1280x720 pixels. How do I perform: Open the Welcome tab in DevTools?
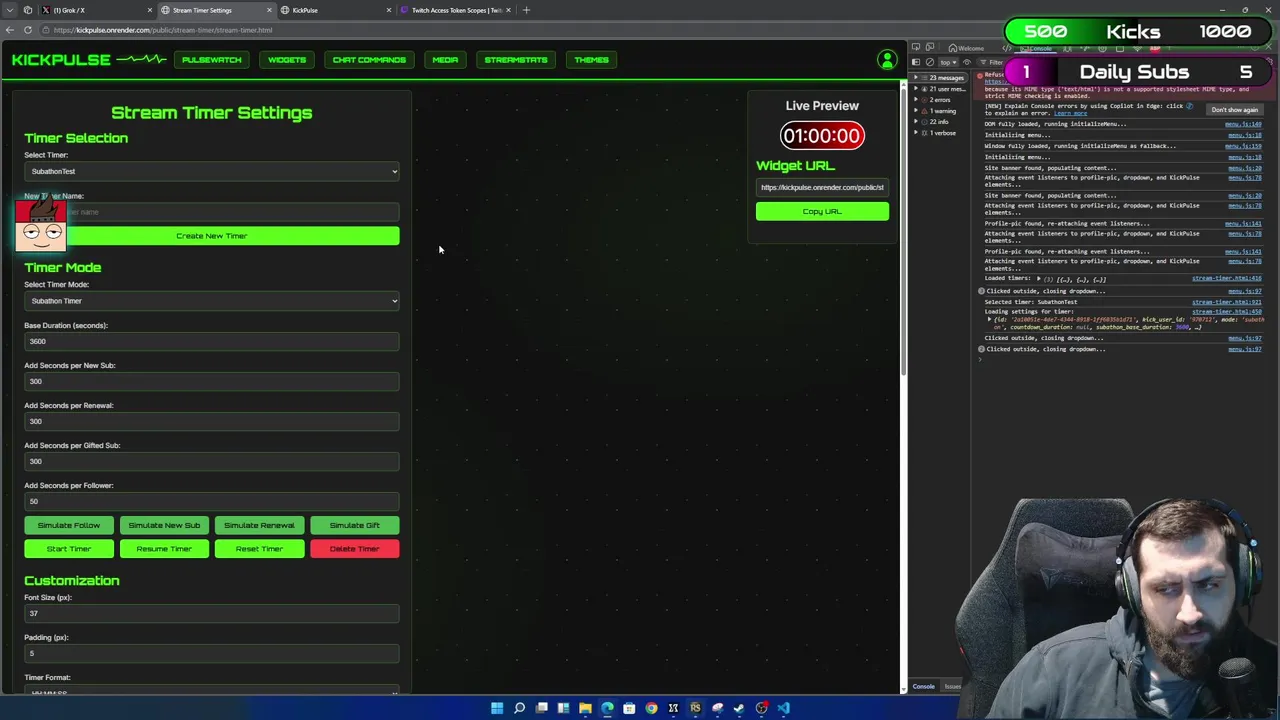[967, 48]
